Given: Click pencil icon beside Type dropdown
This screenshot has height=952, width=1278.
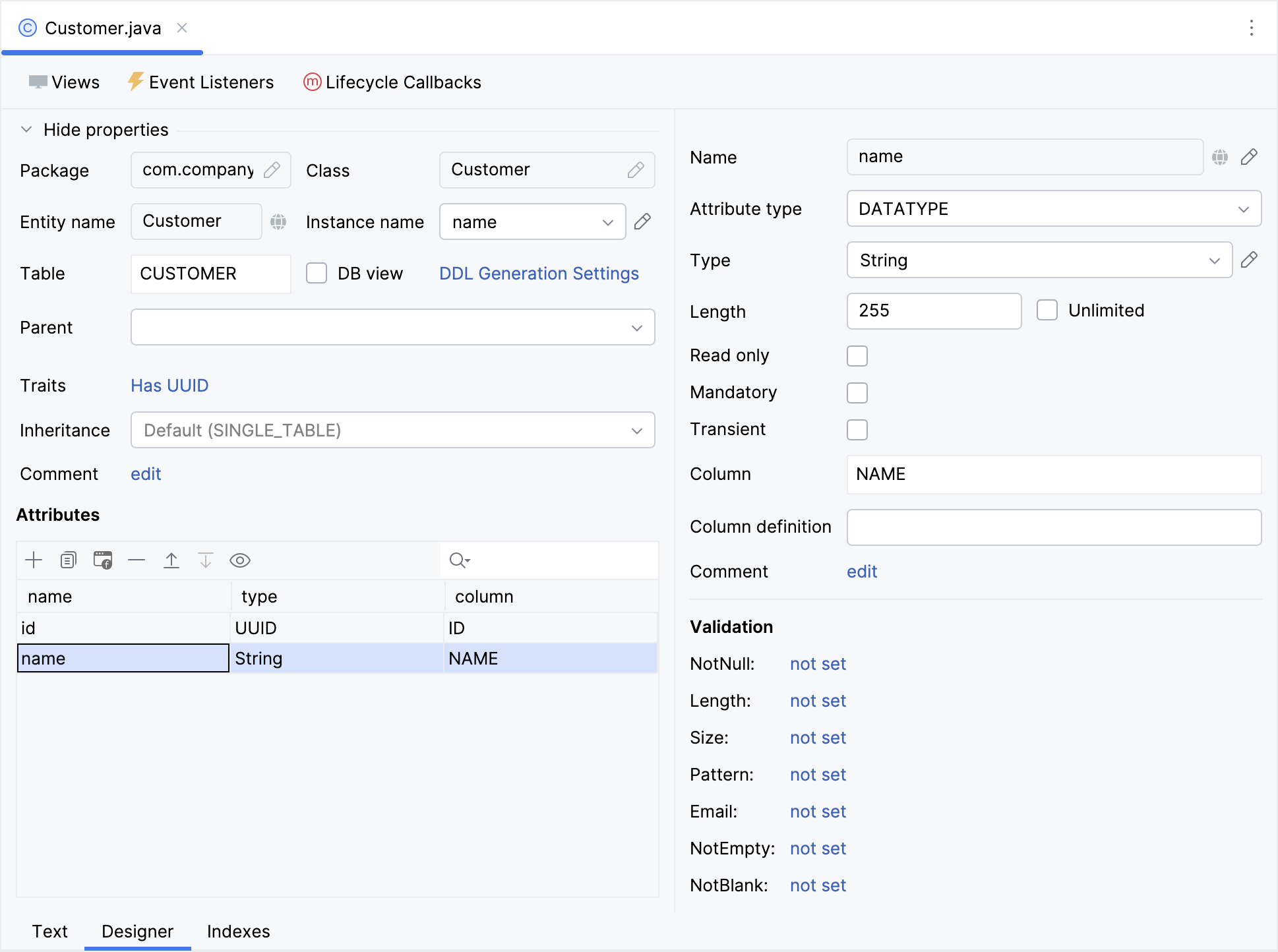Looking at the screenshot, I should [x=1249, y=260].
